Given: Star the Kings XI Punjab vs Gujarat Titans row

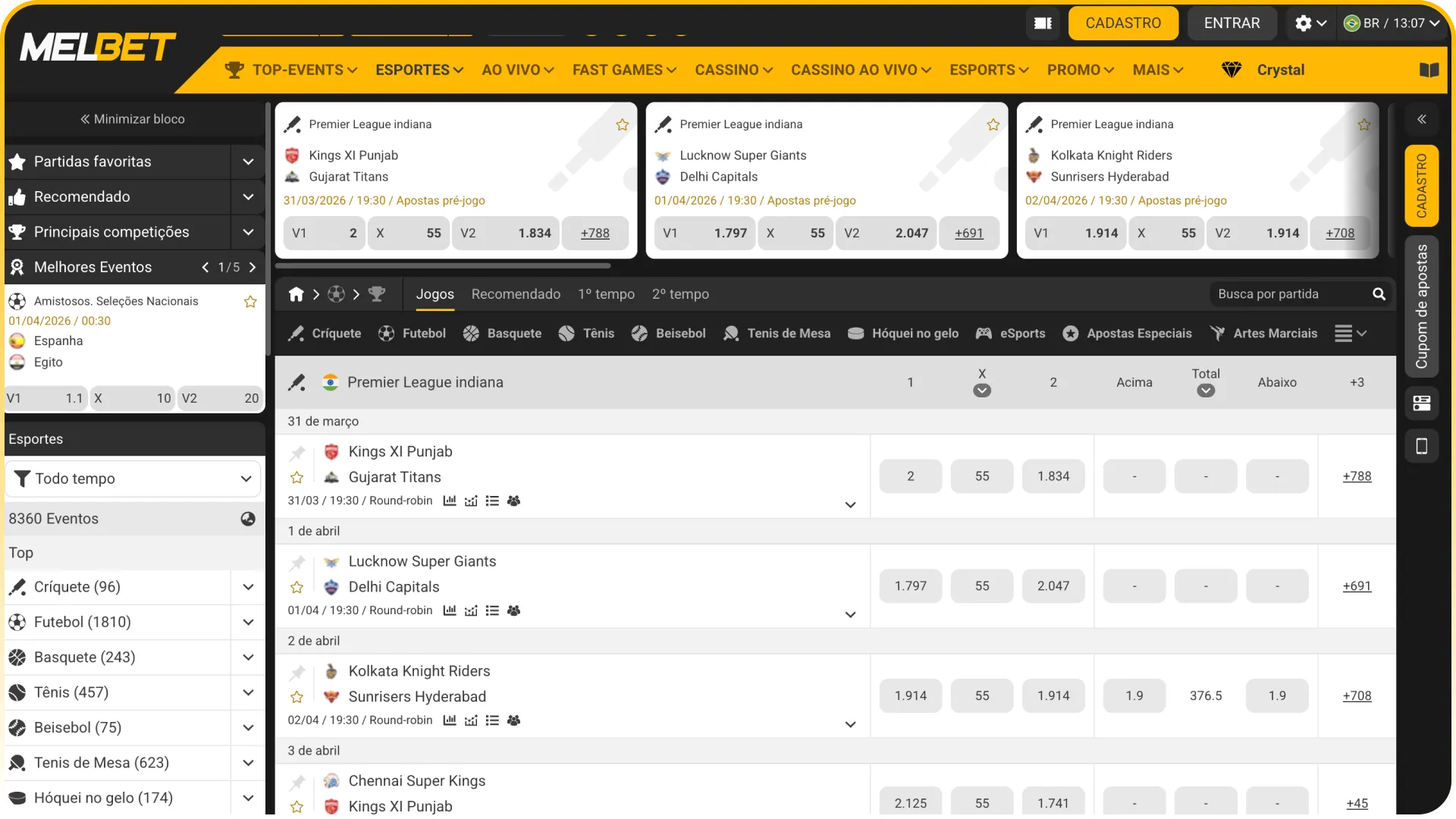Looking at the screenshot, I should [x=297, y=478].
